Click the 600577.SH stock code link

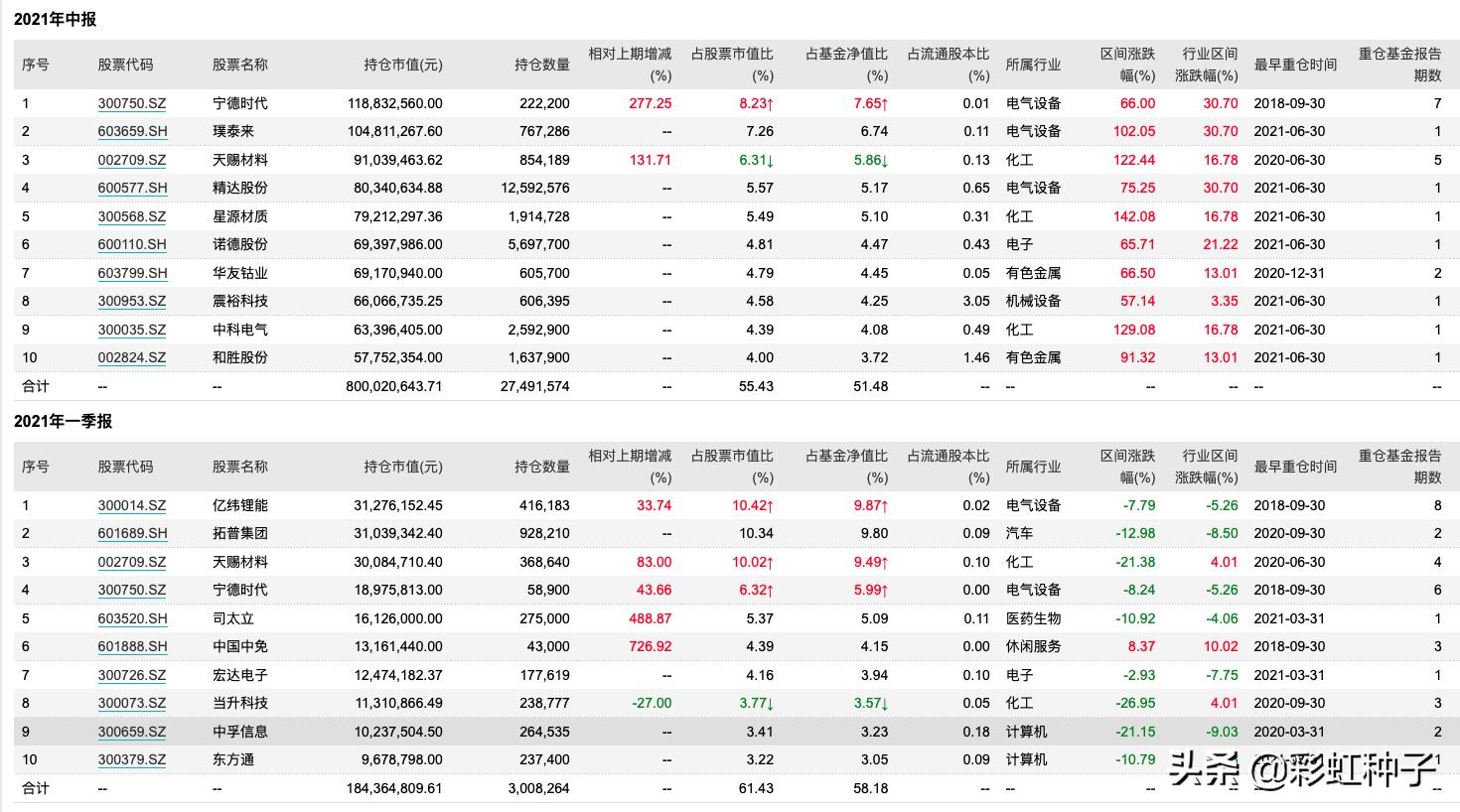pos(132,188)
